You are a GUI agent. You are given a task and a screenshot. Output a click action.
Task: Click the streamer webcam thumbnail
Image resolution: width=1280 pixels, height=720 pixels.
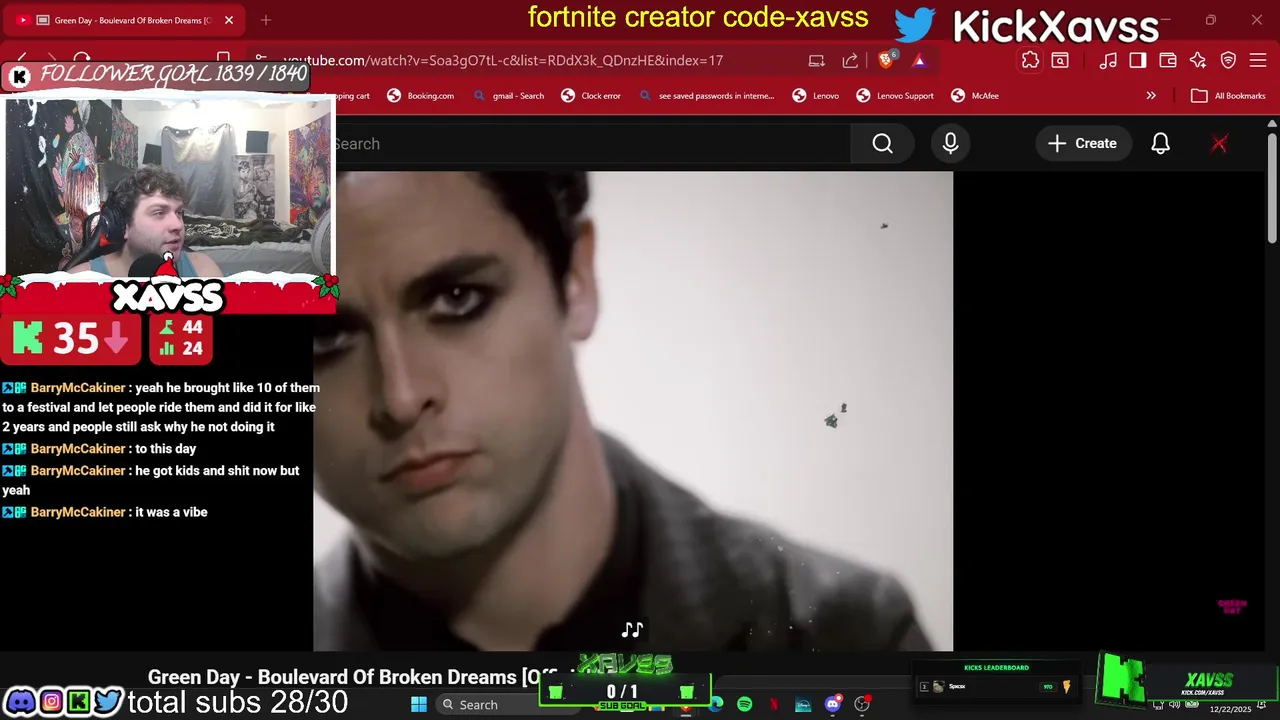168,187
